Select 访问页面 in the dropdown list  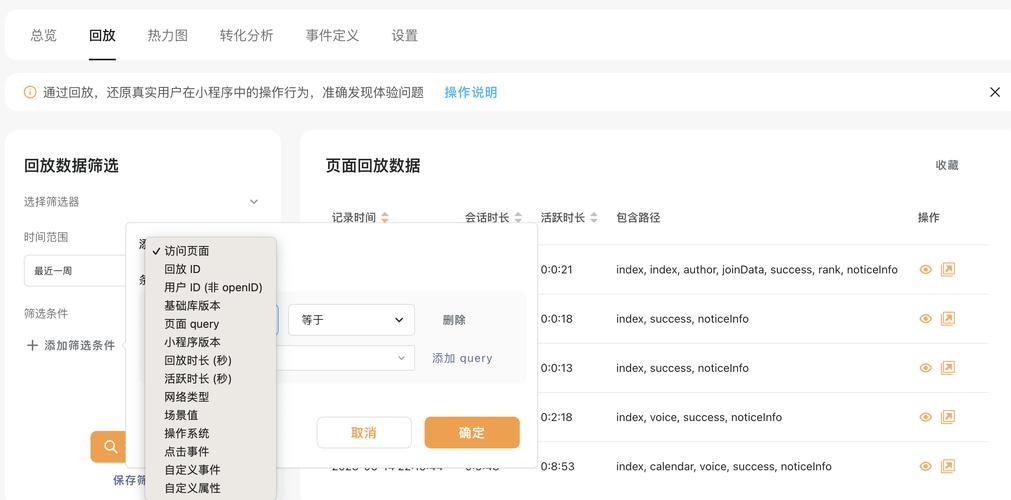186,251
